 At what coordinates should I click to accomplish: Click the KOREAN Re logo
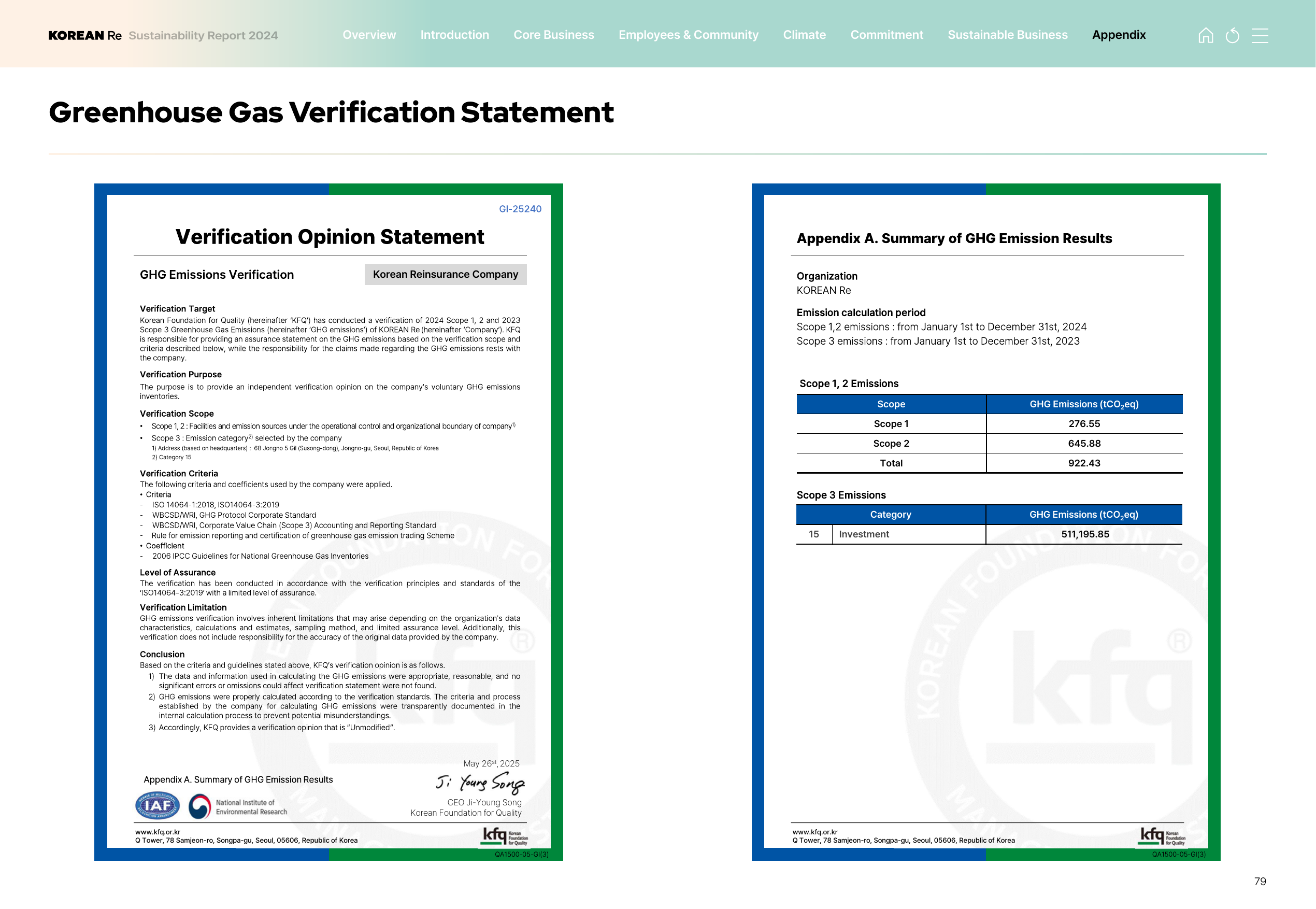point(85,35)
